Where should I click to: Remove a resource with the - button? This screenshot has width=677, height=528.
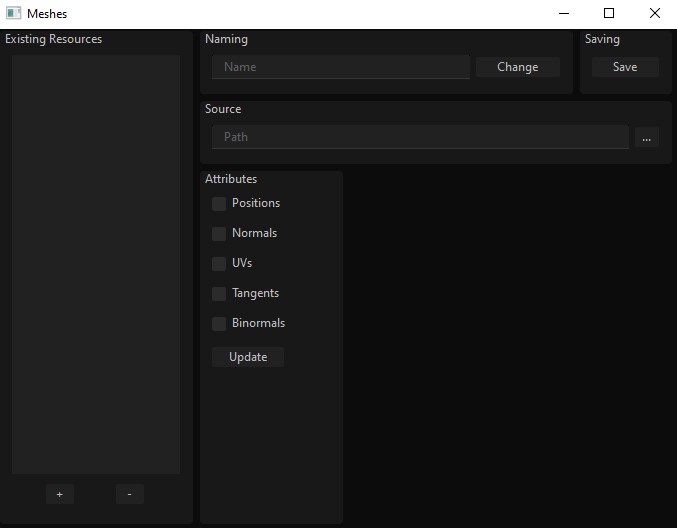tap(130, 494)
